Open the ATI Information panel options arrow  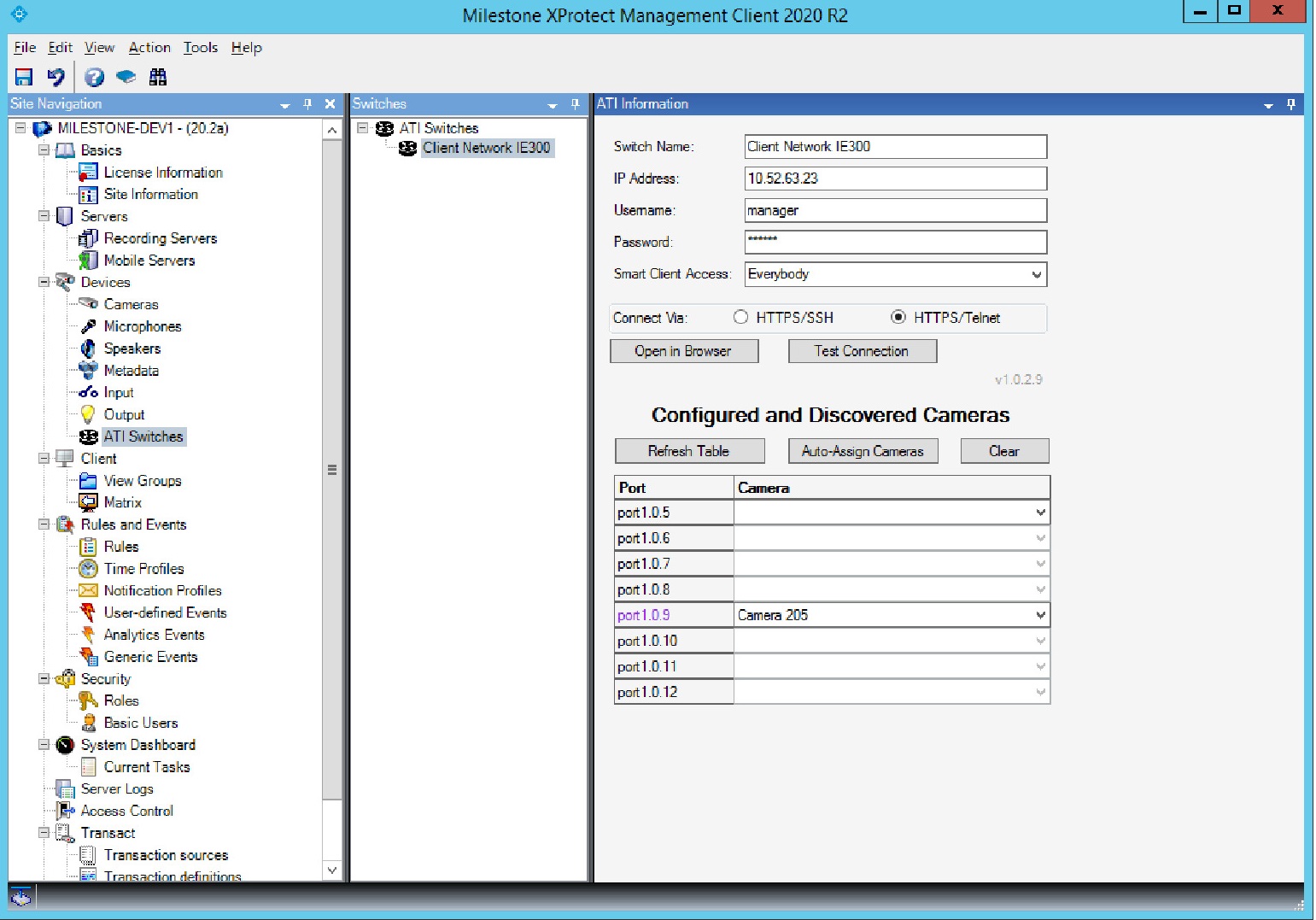pos(1268,105)
